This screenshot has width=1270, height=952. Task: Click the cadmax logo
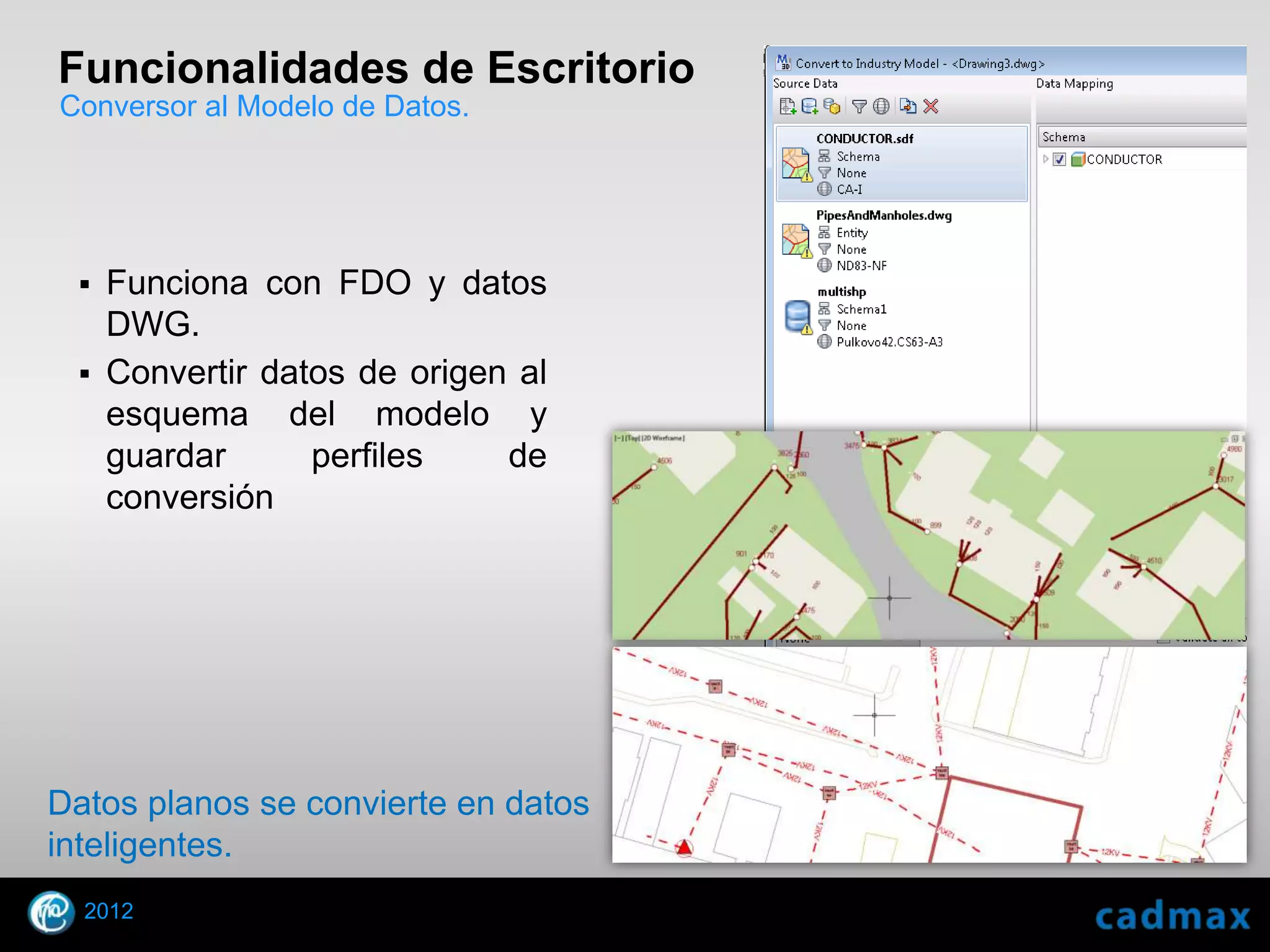pyautogui.click(x=1173, y=916)
